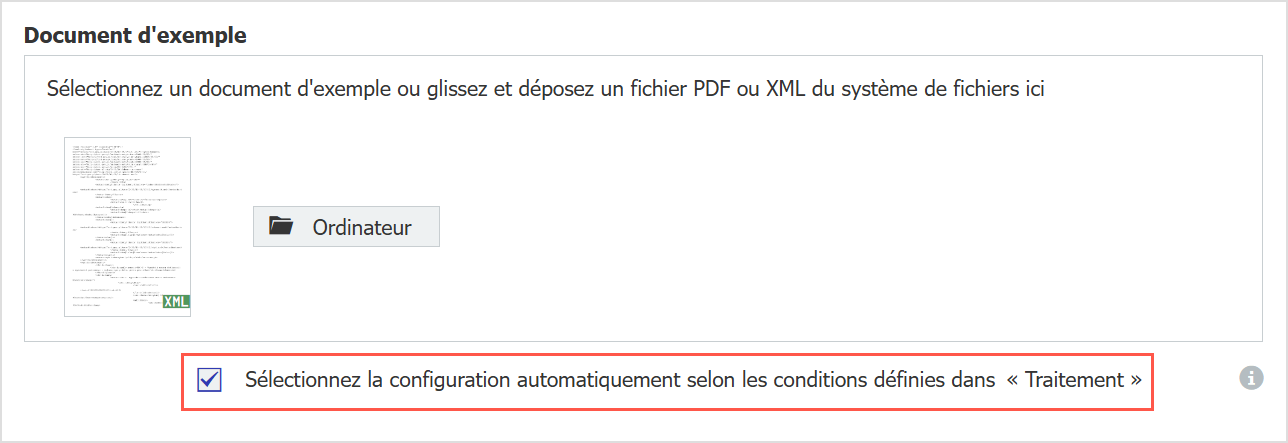Viewport: 1288px width, 443px height.
Task: Click the gray info icon
Action: click(x=1249, y=378)
